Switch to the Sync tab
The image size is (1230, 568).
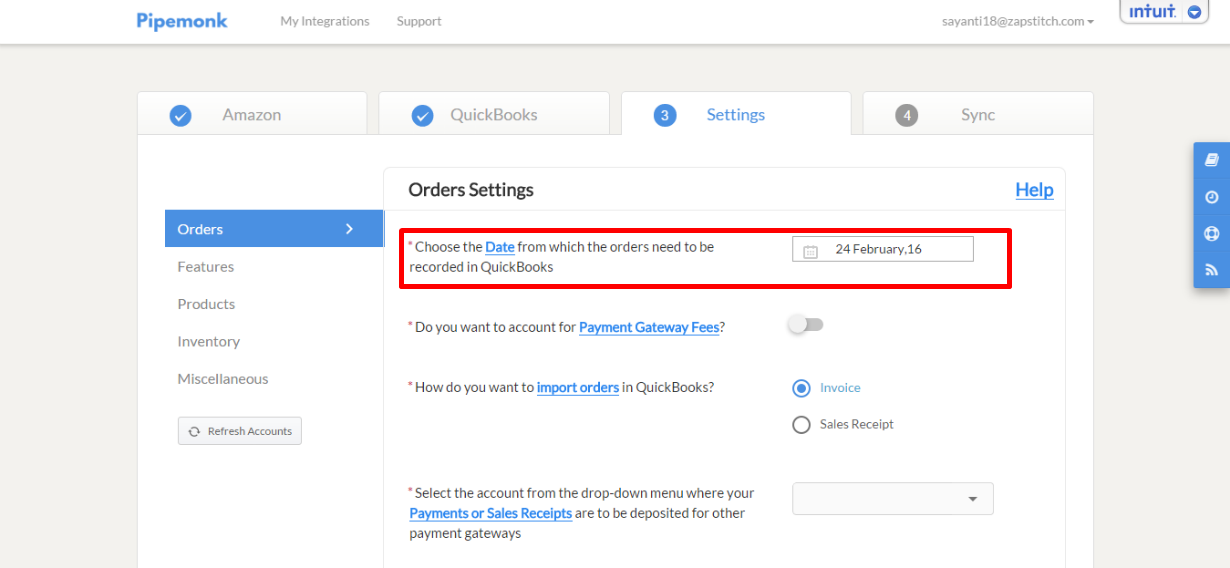click(x=978, y=114)
